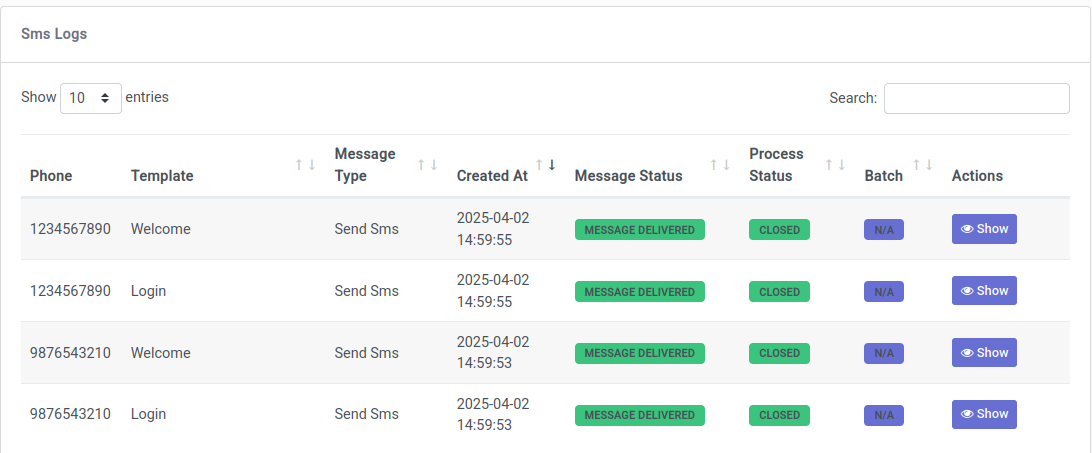This screenshot has height=453, width=1092.
Task: Sort by Message Type using arrow icons
Action: click(x=427, y=165)
